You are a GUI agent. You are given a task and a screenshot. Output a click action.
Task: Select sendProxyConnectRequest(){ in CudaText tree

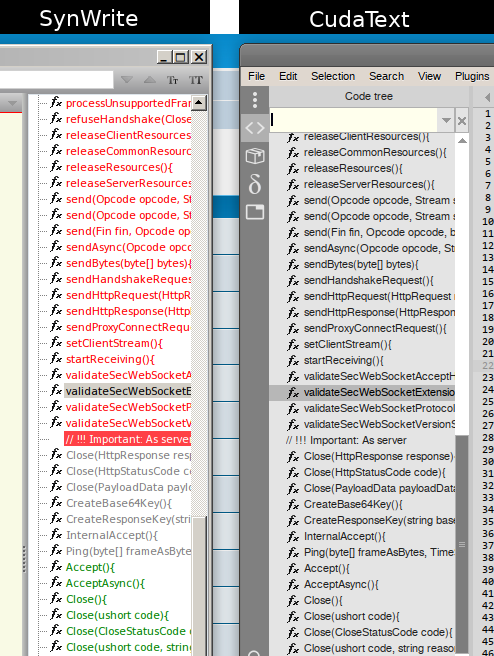(375, 328)
